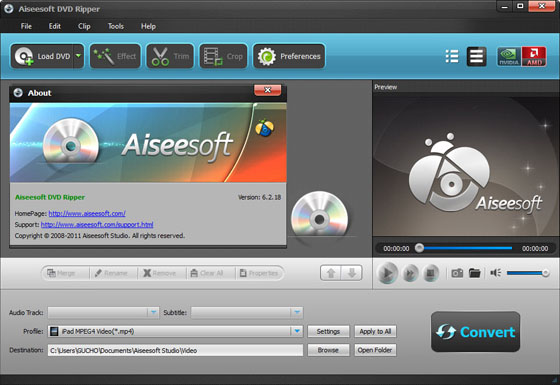
Task: Click the Rename pencil button
Action: tap(113, 273)
